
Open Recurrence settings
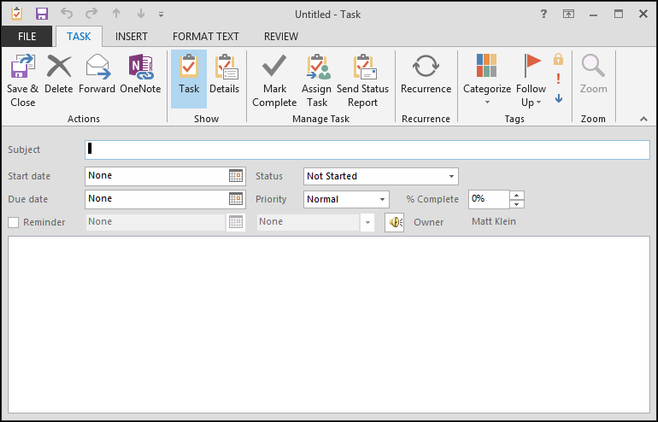tap(426, 74)
